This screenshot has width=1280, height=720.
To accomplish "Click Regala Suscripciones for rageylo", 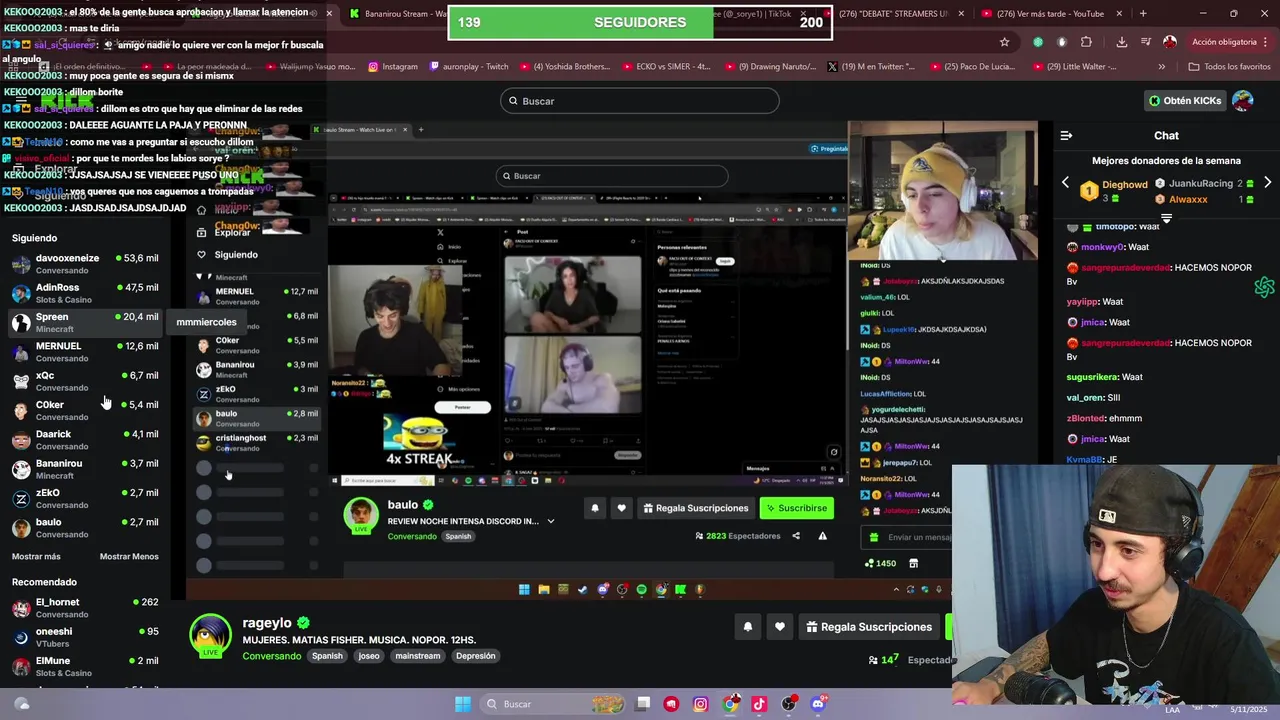I will [x=867, y=627].
